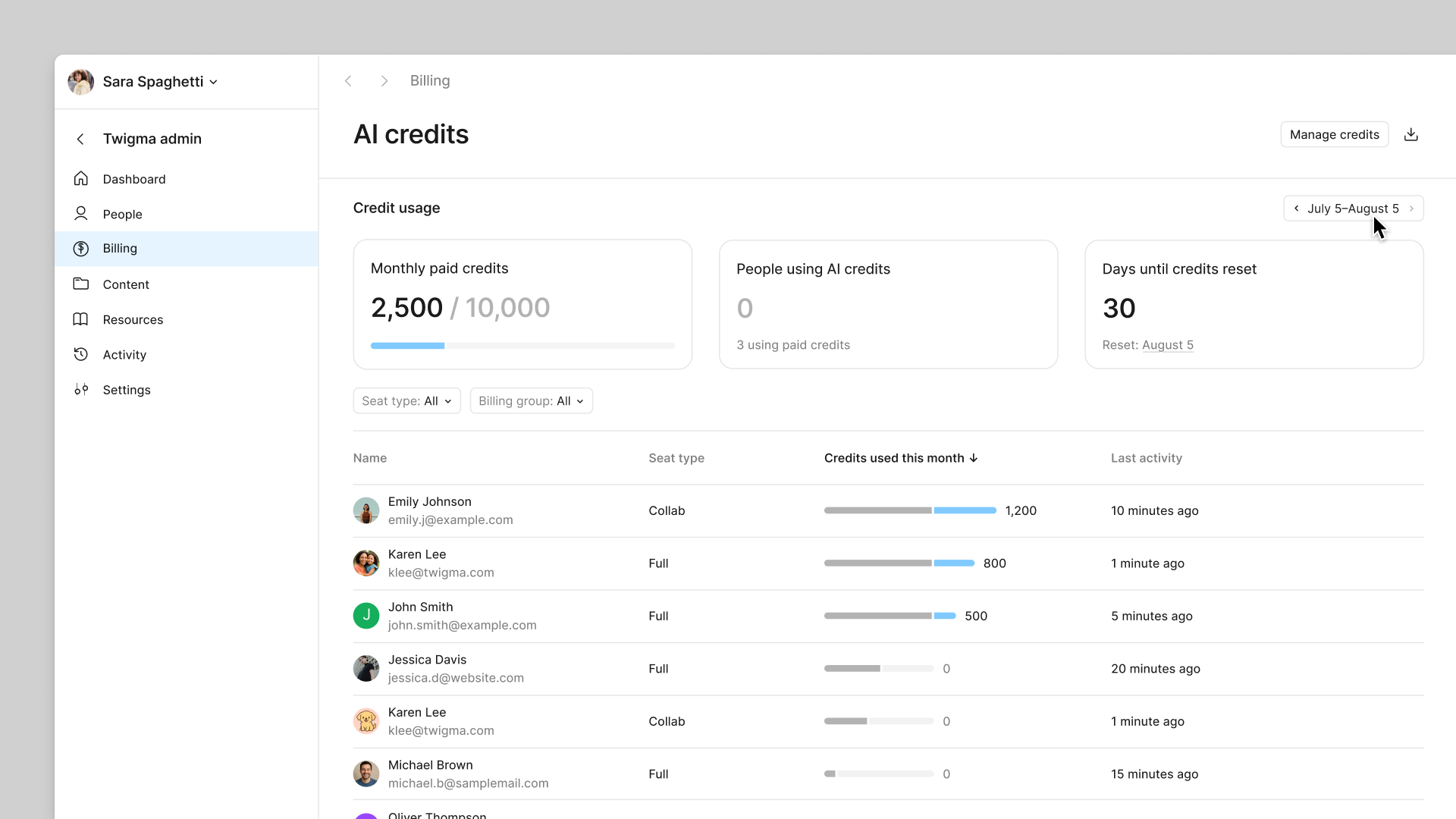Open Content from the sidebar
Image resolution: width=1456 pixels, height=819 pixels.
126,284
